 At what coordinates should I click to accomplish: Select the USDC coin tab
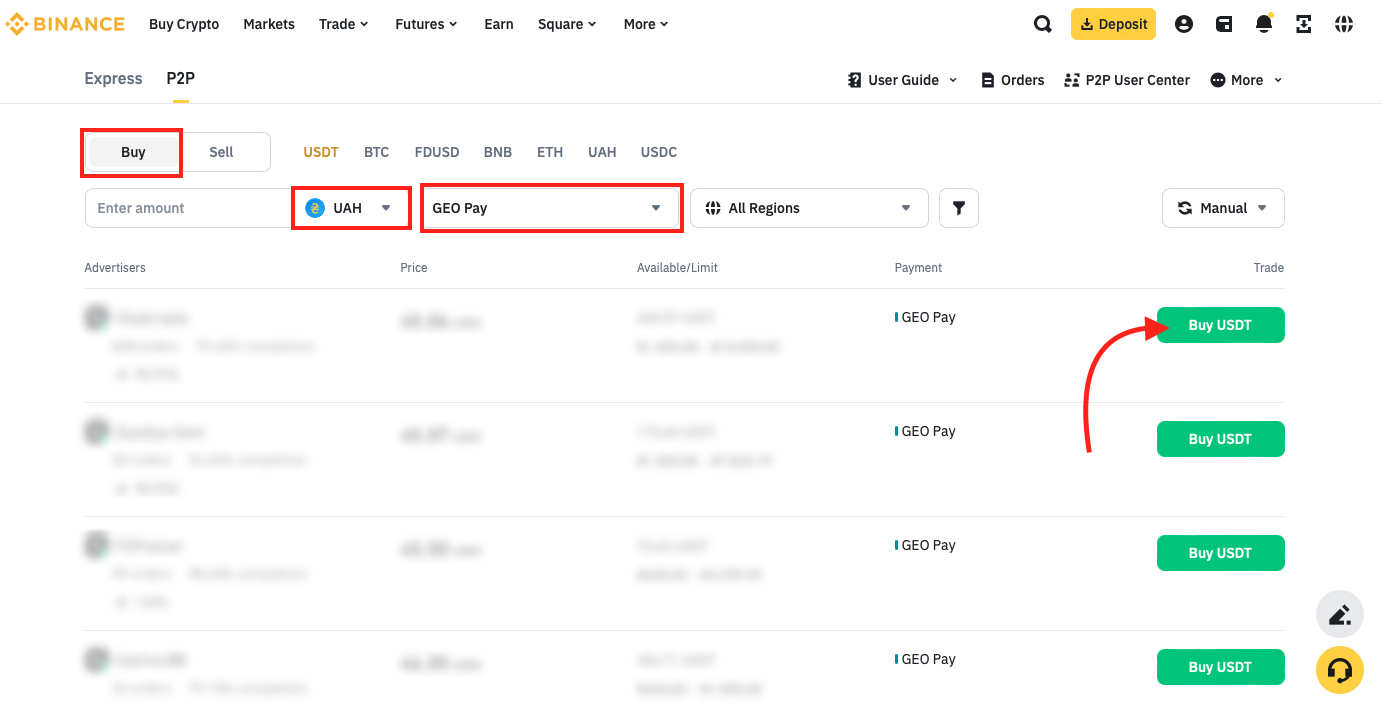[x=659, y=152]
